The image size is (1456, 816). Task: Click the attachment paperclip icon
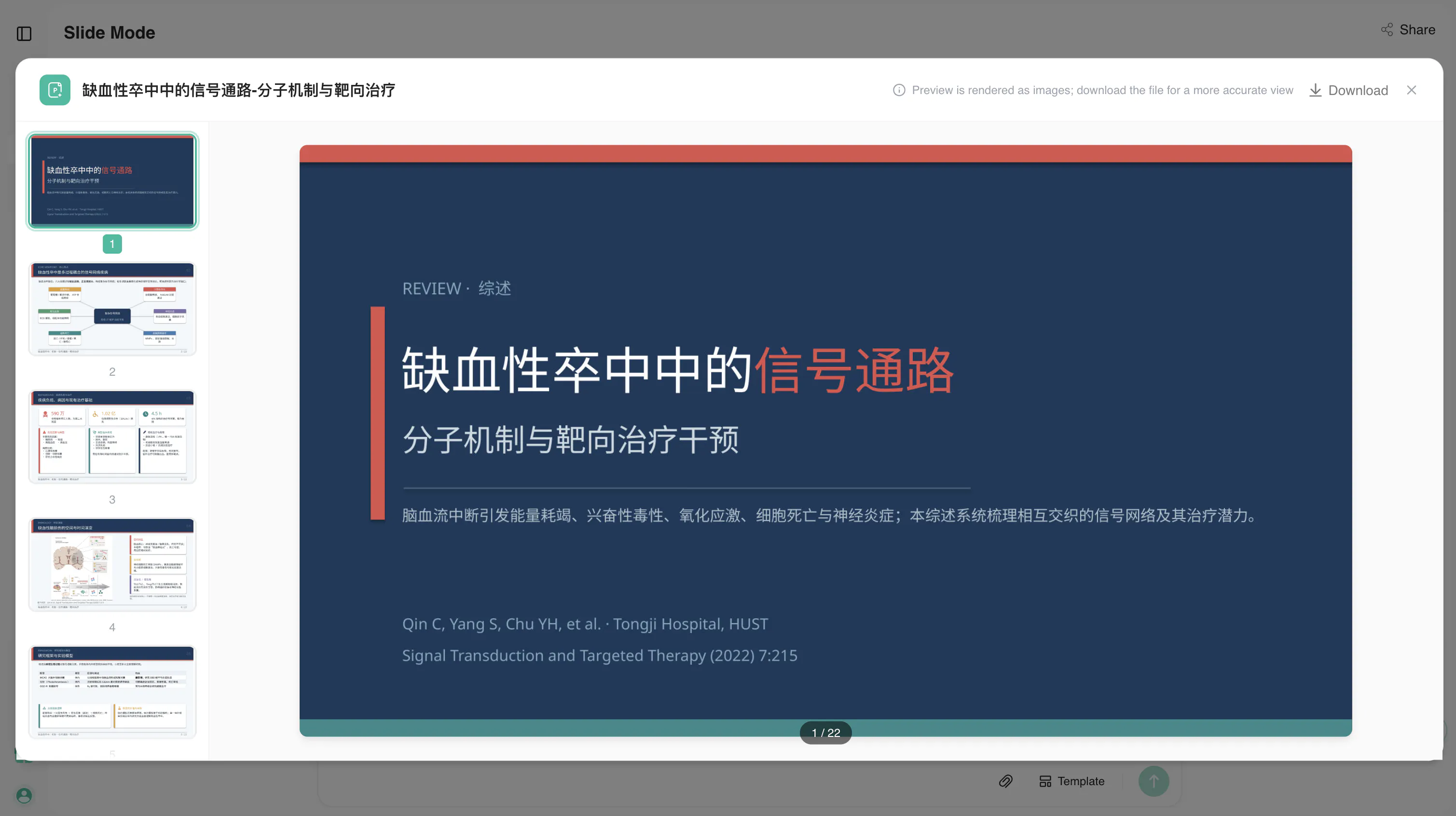click(x=1005, y=781)
